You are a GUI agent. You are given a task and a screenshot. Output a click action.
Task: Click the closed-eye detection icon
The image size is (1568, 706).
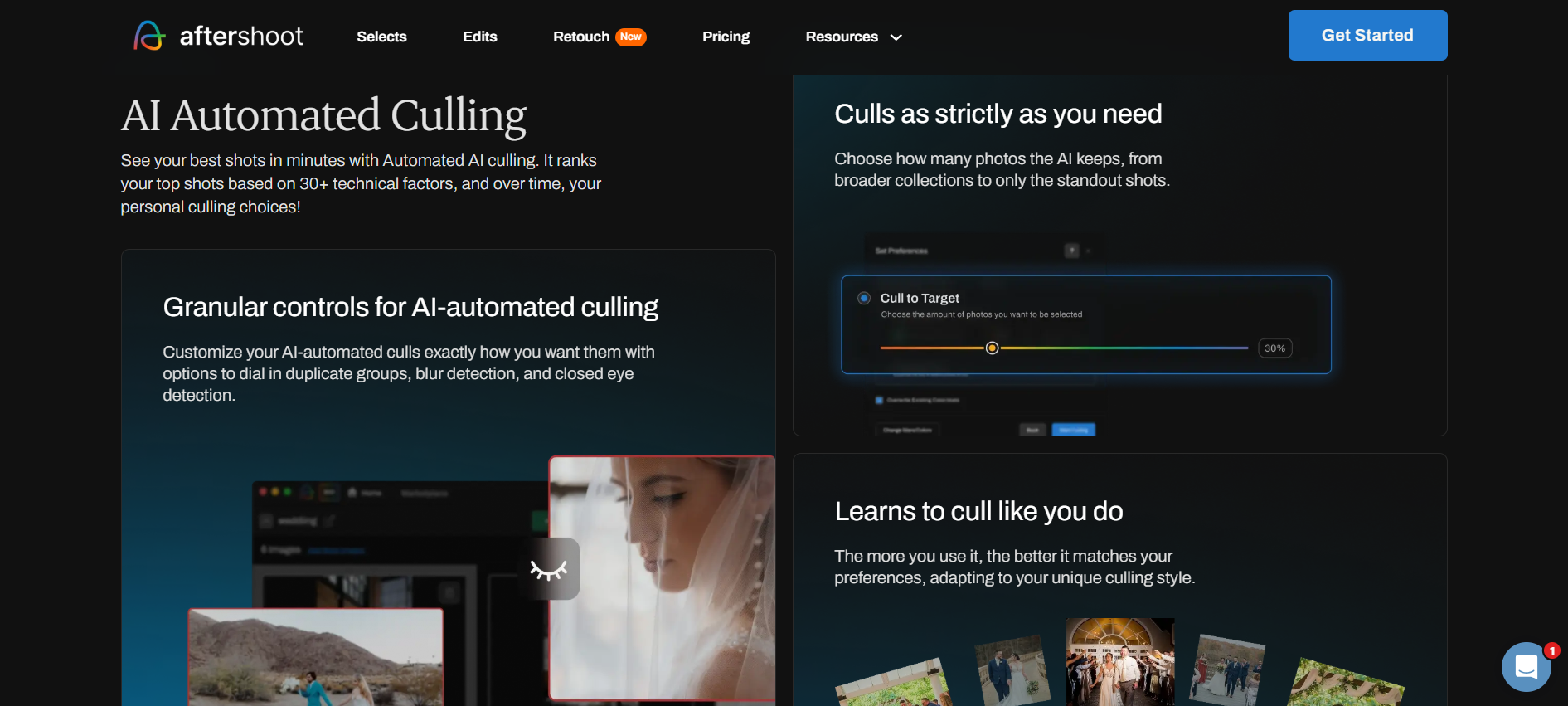tap(548, 569)
